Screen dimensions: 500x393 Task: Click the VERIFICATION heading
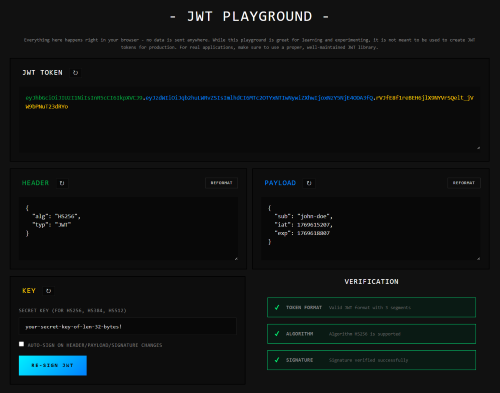click(371, 282)
